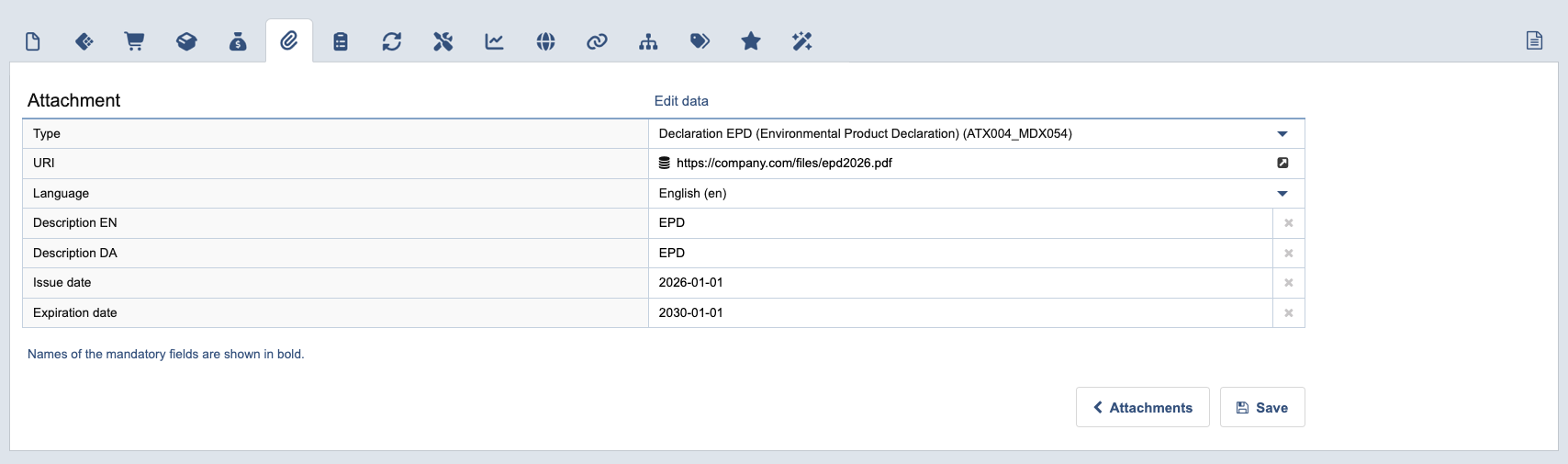Click the database icon beside the URI

[x=665, y=163]
